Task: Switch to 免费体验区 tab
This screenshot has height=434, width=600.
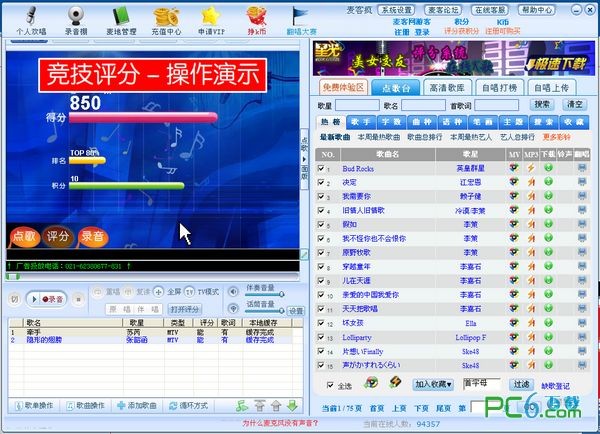Action: (343, 88)
